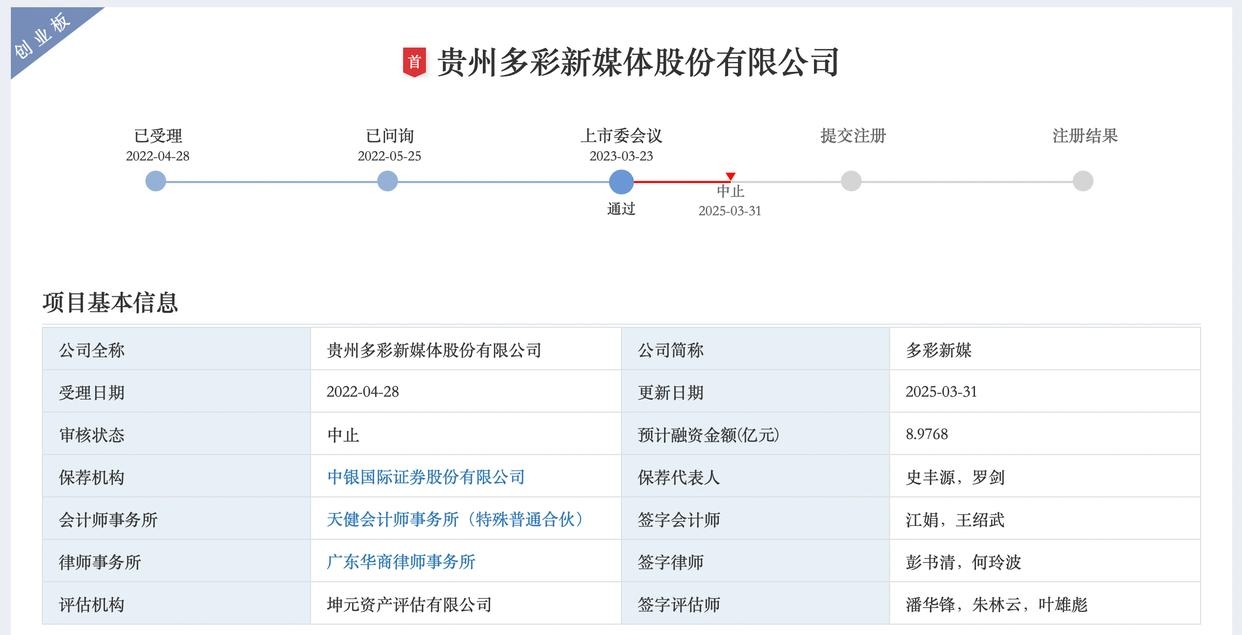Click the 受理日期 field label

(x=92, y=393)
